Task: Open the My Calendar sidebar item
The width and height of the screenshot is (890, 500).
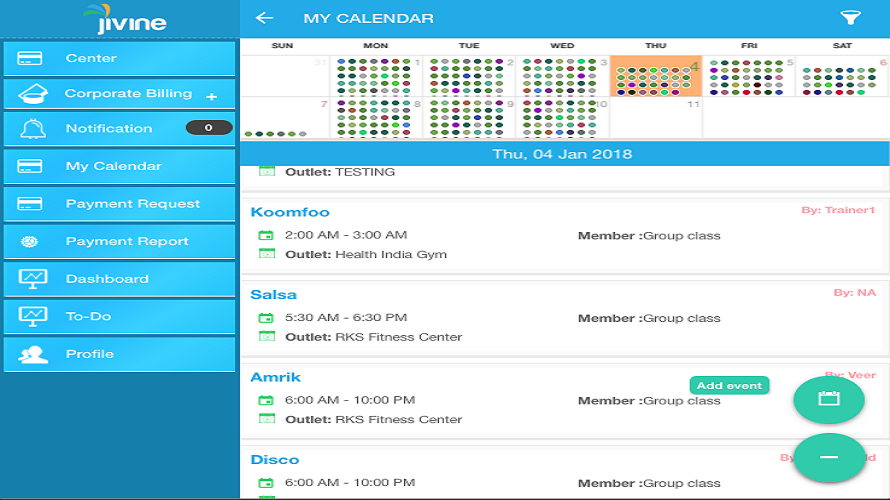Action: click(x=119, y=166)
